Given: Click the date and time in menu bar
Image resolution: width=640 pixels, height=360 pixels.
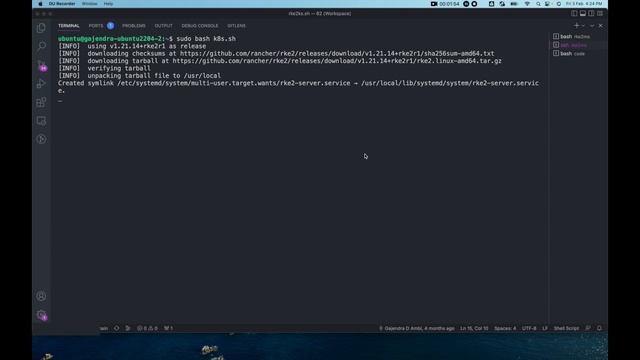Looking at the screenshot, I should coord(584,4).
